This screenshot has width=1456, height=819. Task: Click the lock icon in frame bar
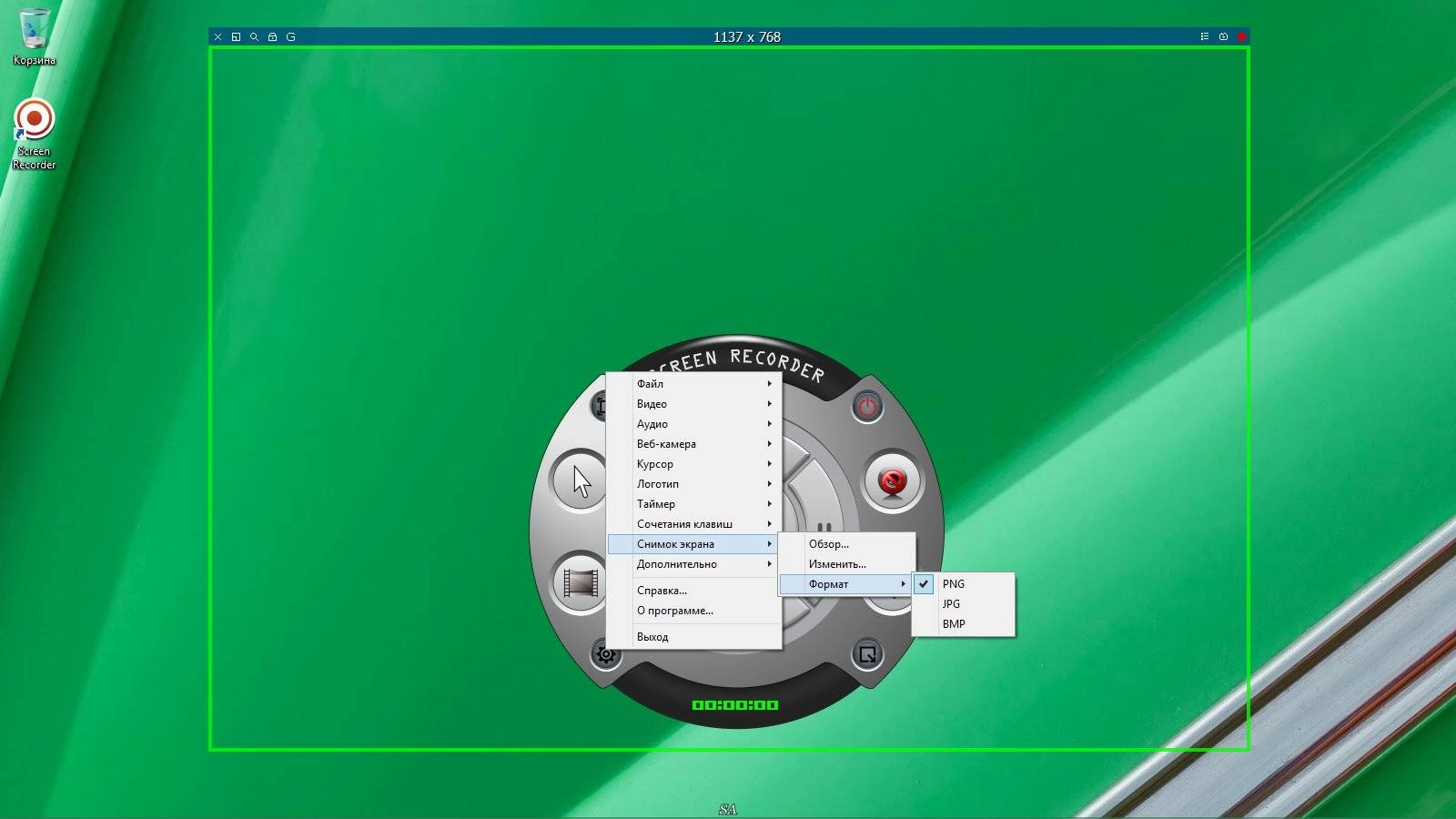272,37
